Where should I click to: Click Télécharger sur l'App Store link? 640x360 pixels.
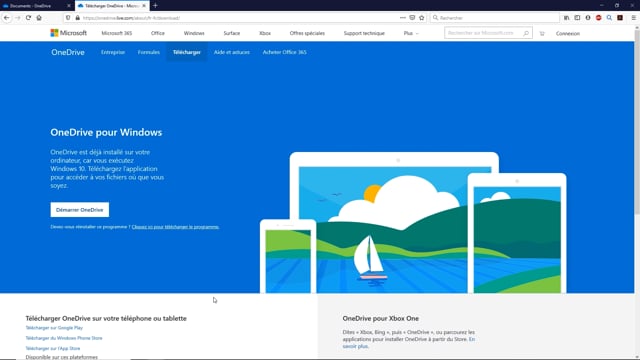click(53, 348)
